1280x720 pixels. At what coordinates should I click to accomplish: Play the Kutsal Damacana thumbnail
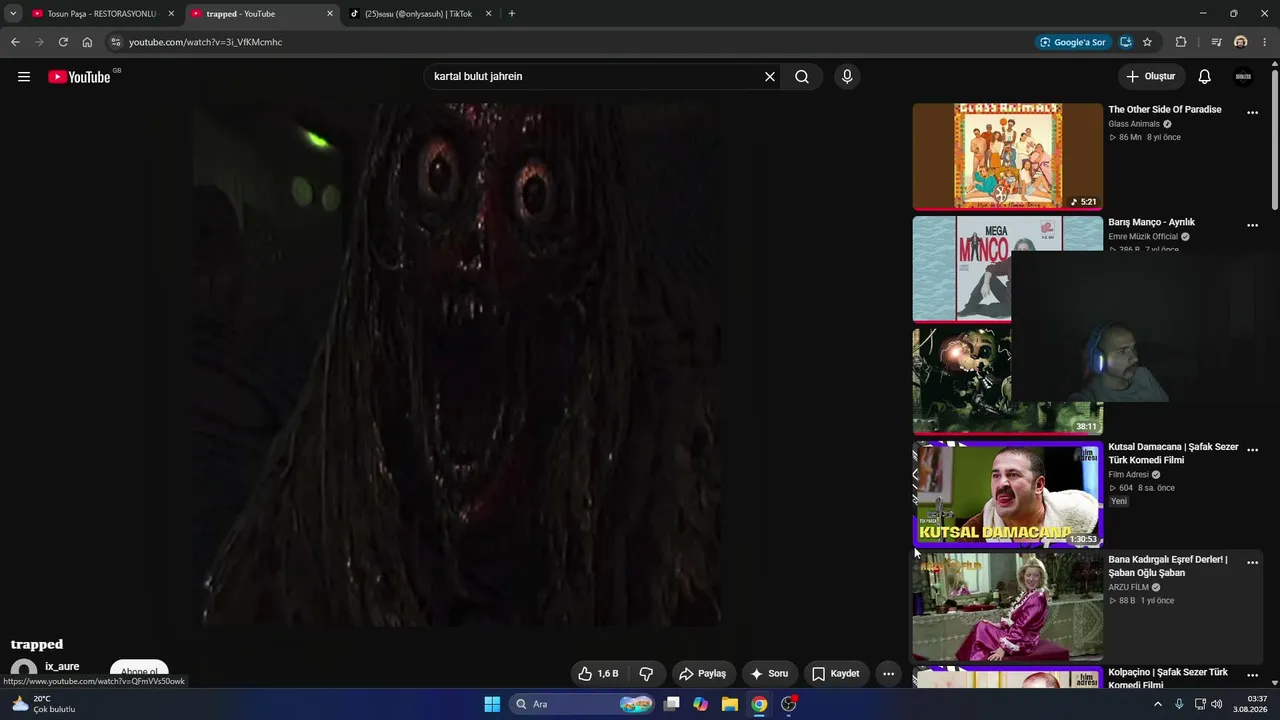point(1008,494)
